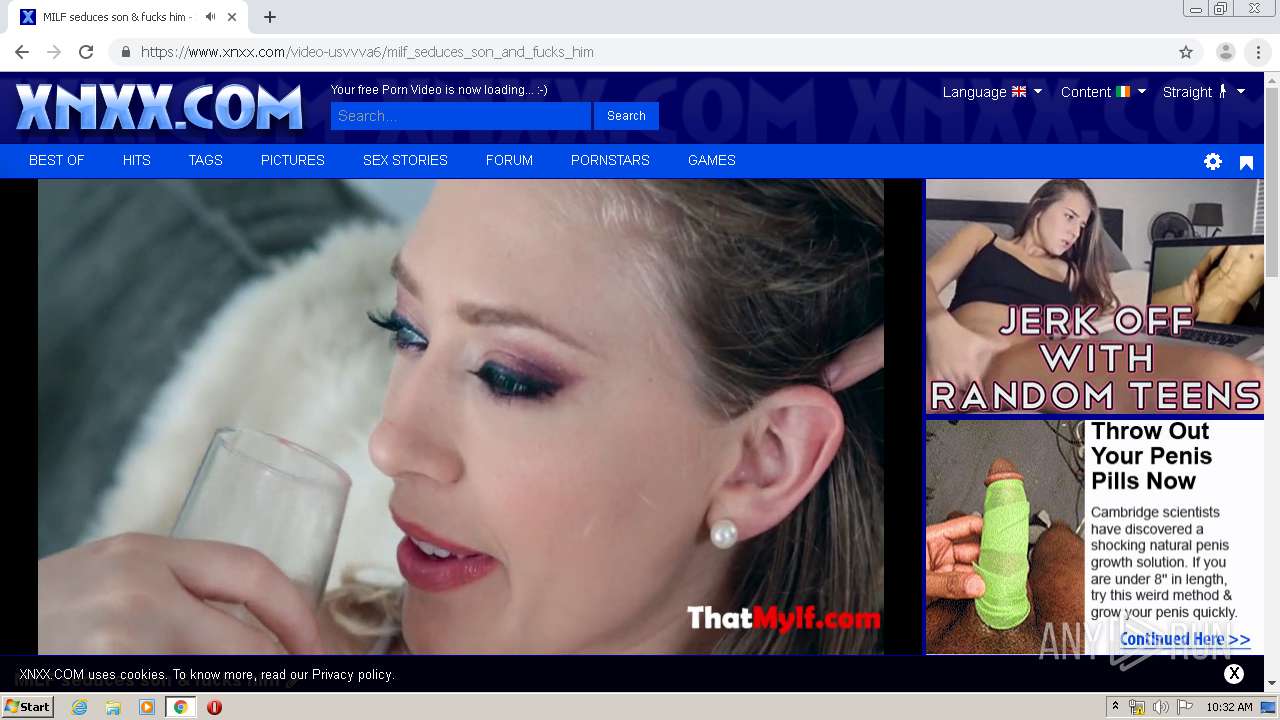Viewport: 1280px width, 720px height.
Task: Mute the tab audio speaker icon
Action: pos(210,17)
